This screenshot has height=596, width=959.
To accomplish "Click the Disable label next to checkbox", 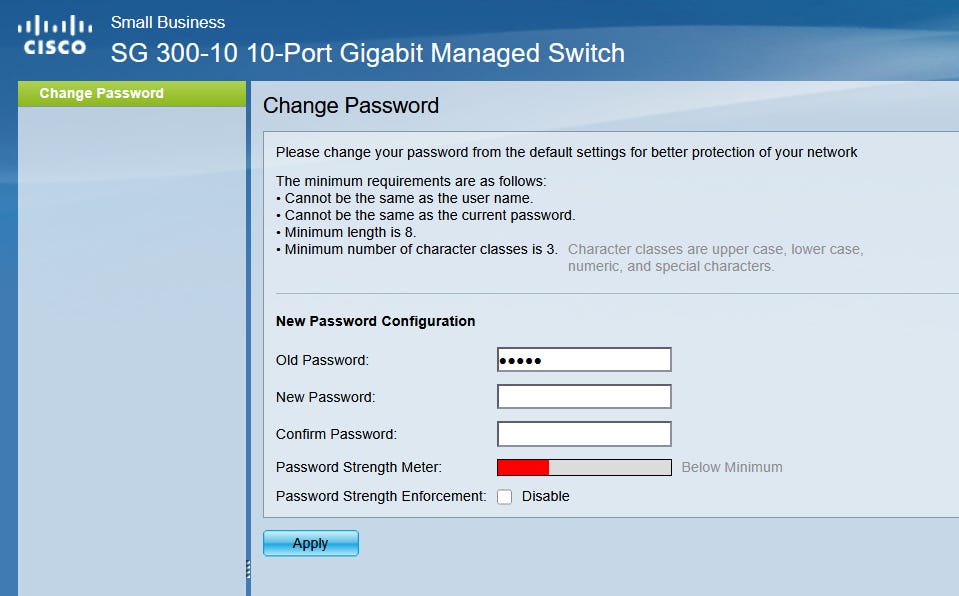I will pyautogui.click(x=545, y=496).
